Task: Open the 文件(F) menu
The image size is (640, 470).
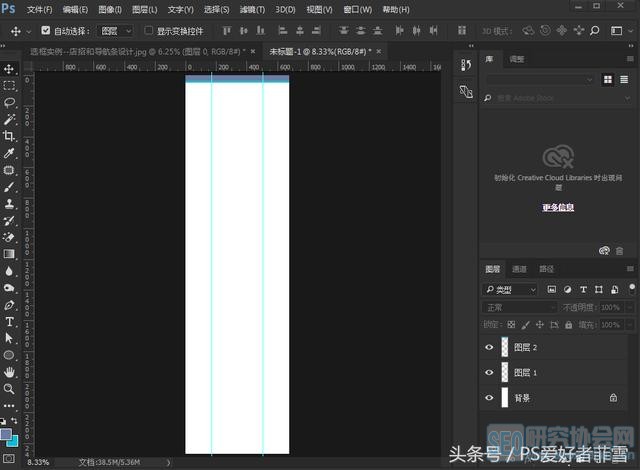Action: tap(40, 9)
